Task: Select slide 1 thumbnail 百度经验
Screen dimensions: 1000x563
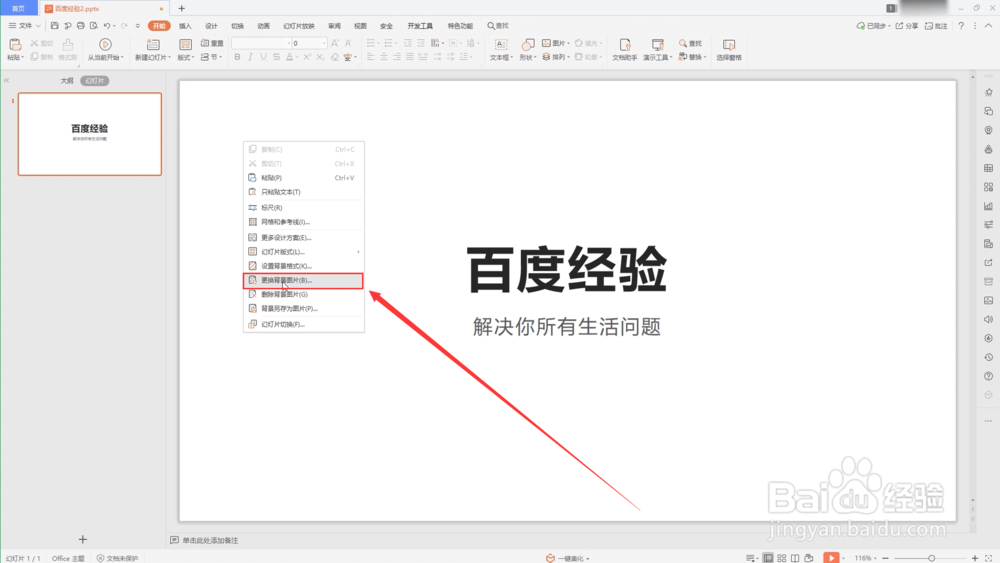Action: [90, 134]
